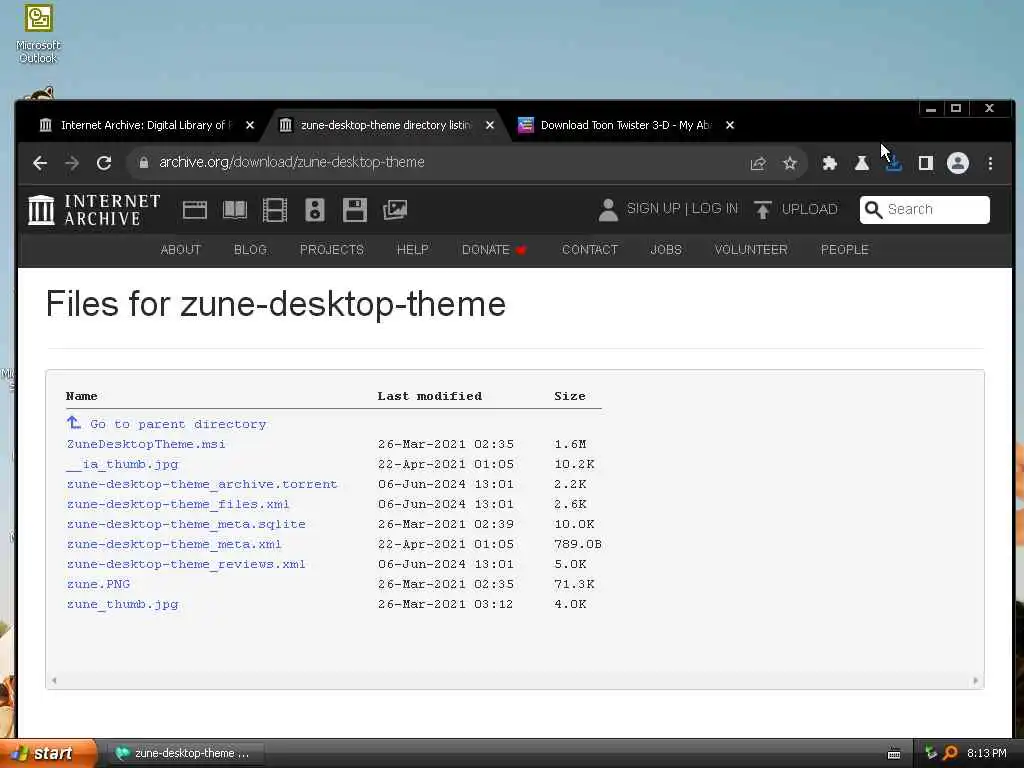The width and height of the screenshot is (1024, 768).
Task: Share this page using share icon
Action: pos(758,163)
